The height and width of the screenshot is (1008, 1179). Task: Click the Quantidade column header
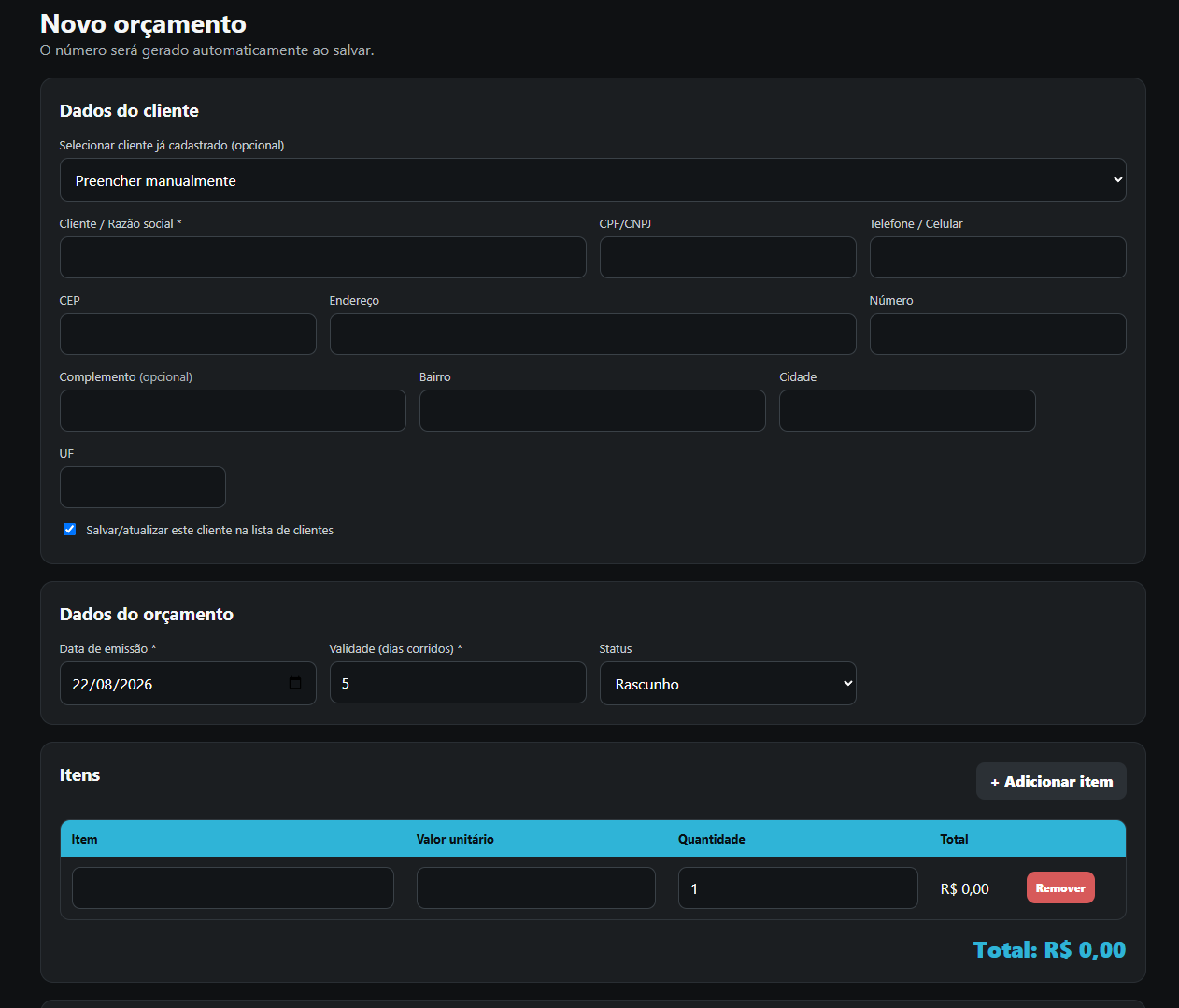pos(712,839)
